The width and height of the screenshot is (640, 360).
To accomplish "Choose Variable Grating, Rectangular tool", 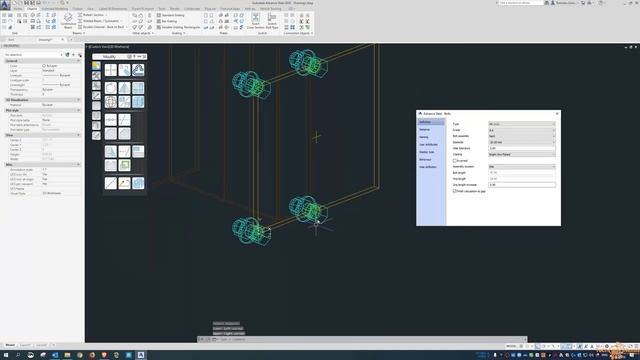I will point(178,27).
